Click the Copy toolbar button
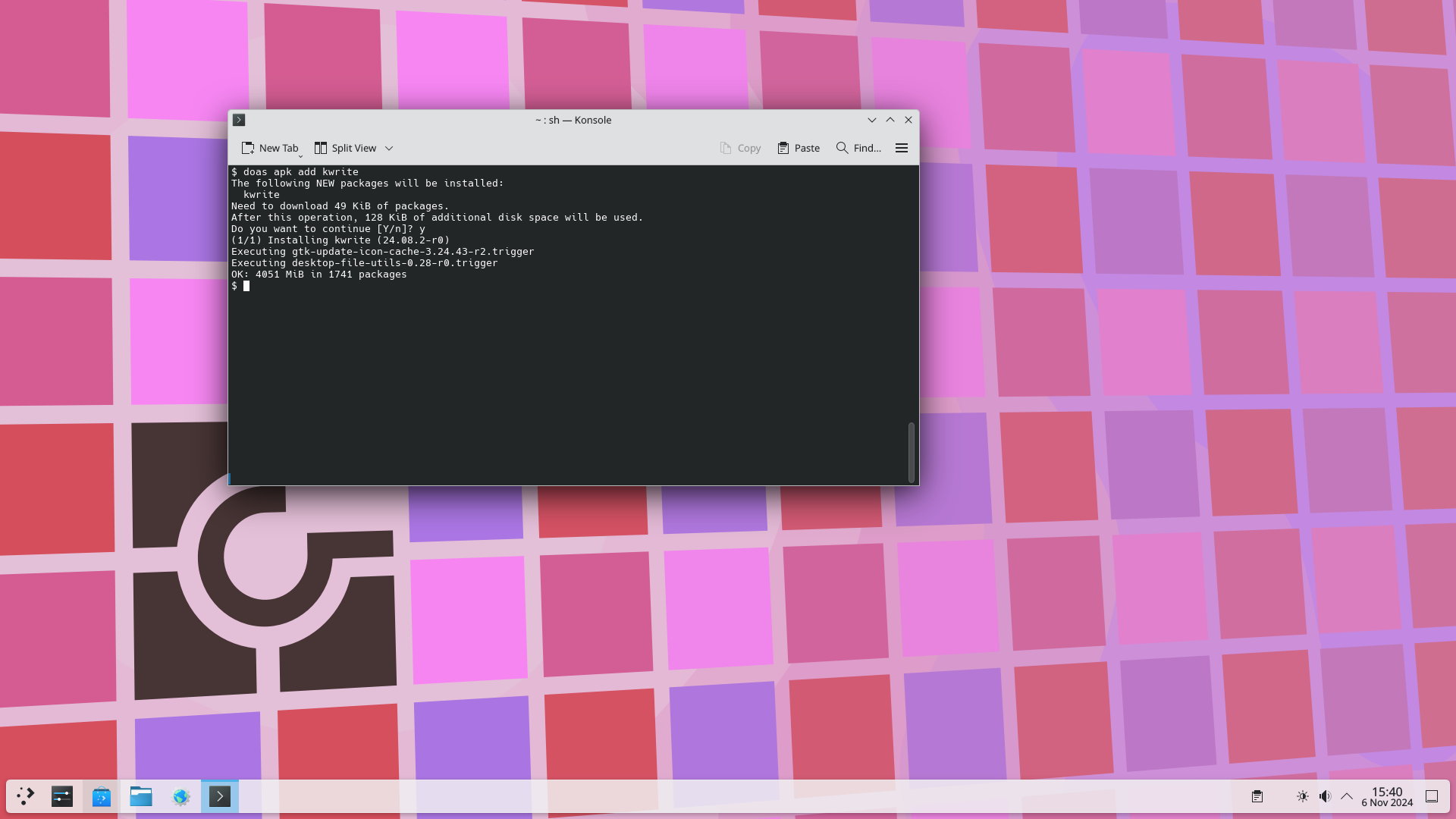The image size is (1456, 819). point(740,148)
